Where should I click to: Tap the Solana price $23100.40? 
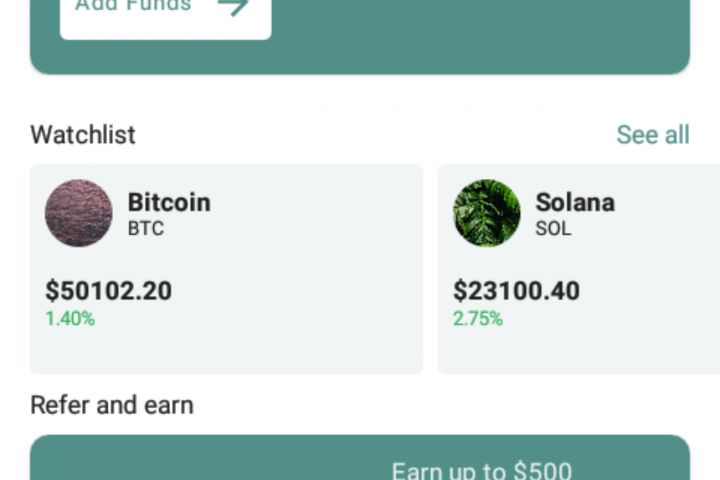516,291
